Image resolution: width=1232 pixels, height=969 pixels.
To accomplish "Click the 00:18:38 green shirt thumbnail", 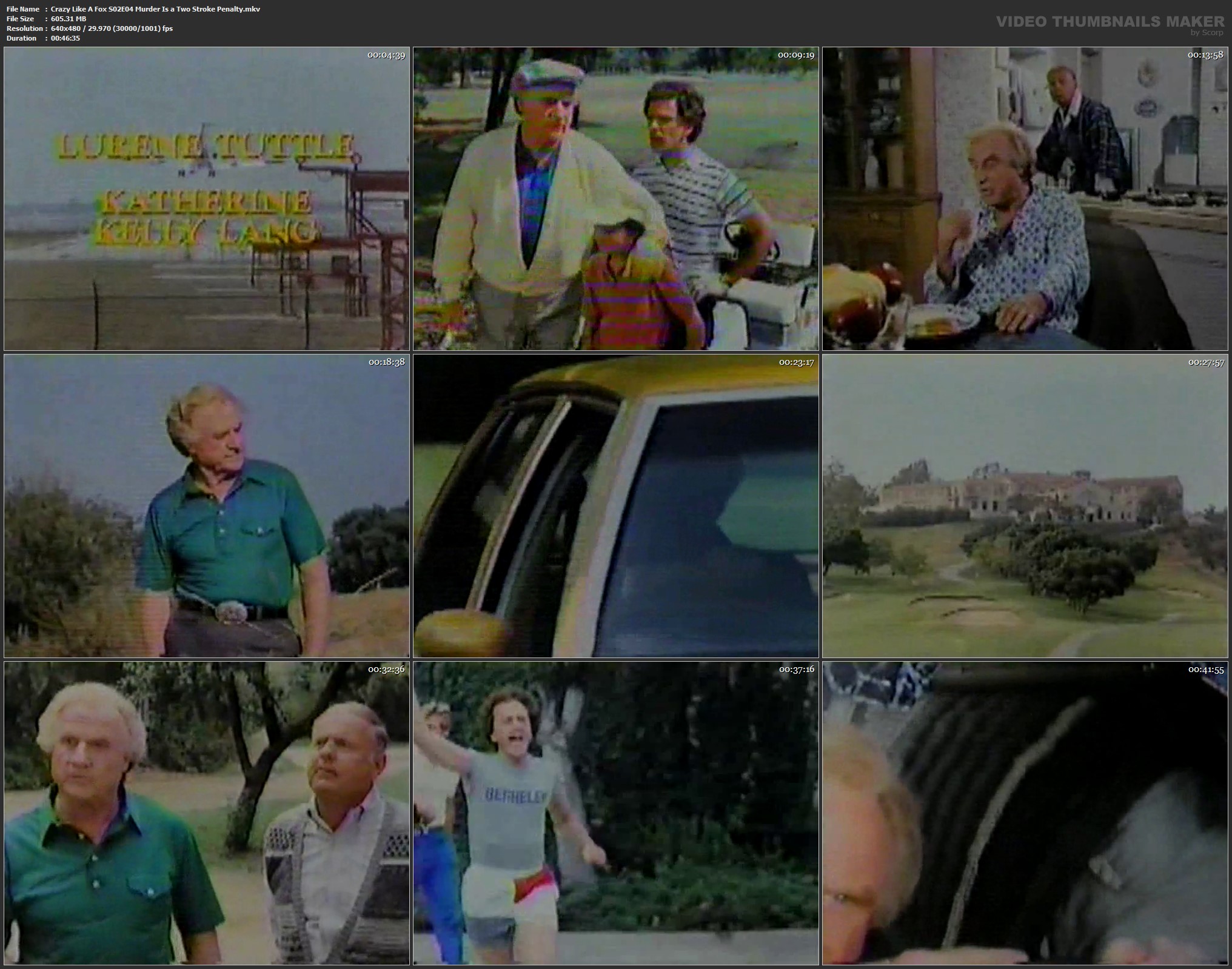I will pyautogui.click(x=206, y=506).
